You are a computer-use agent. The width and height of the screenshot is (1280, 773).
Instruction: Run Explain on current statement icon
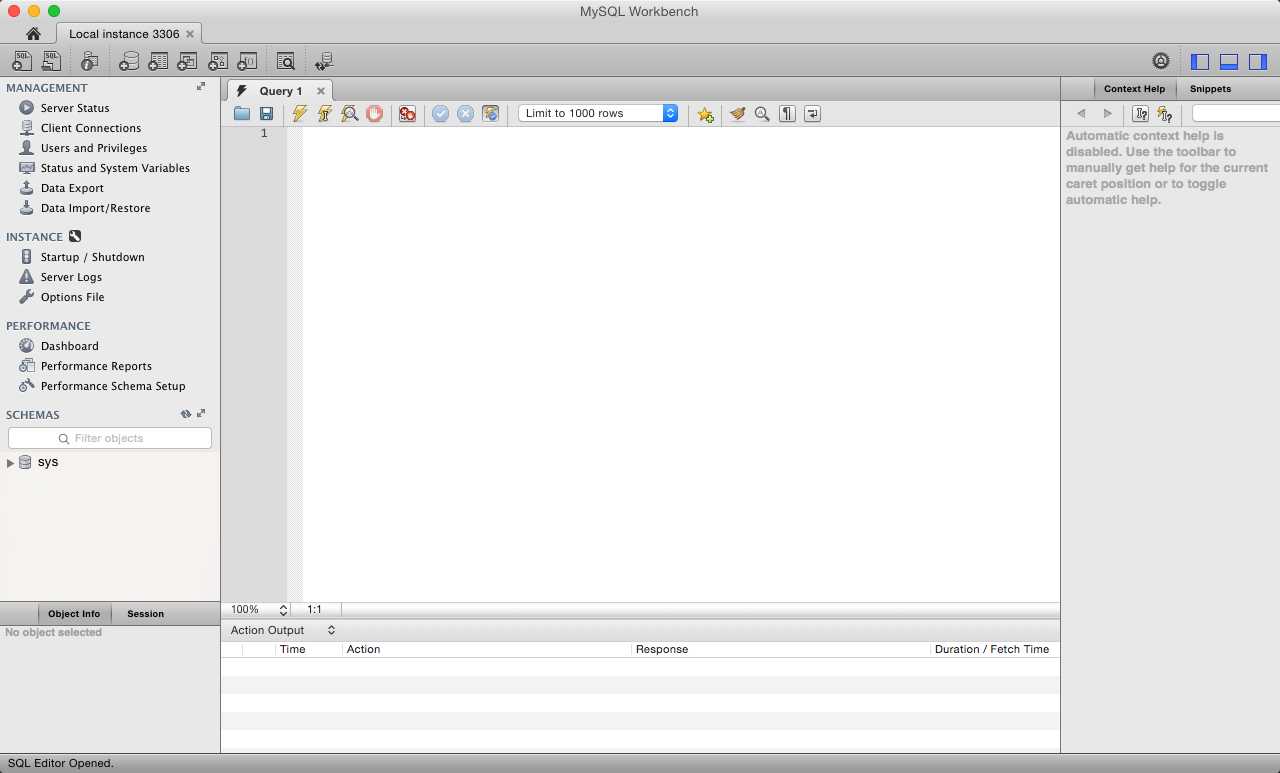349,114
